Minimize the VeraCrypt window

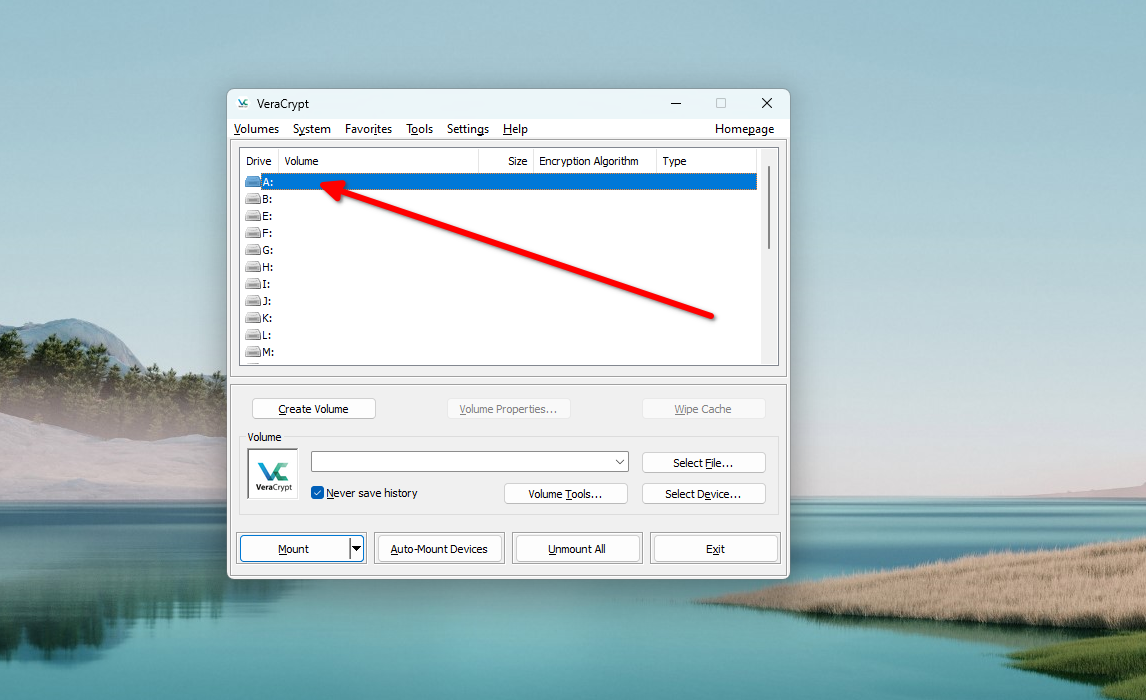pos(676,103)
